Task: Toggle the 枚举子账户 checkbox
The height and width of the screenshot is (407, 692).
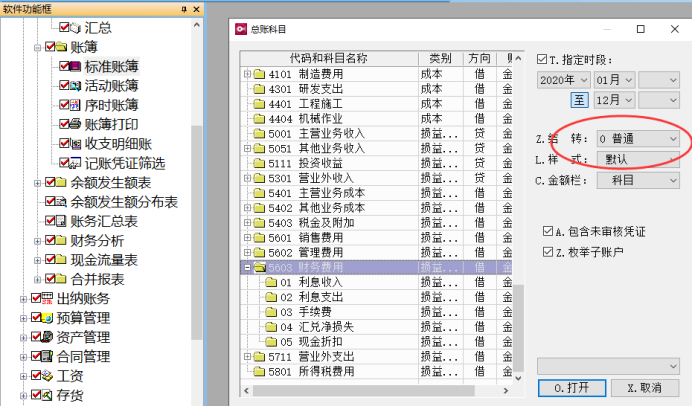Action: tap(547, 251)
